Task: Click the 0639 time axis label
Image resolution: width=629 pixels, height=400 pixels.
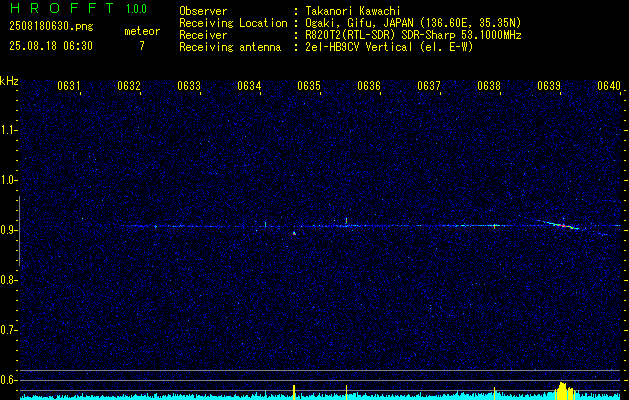Action: (549, 86)
